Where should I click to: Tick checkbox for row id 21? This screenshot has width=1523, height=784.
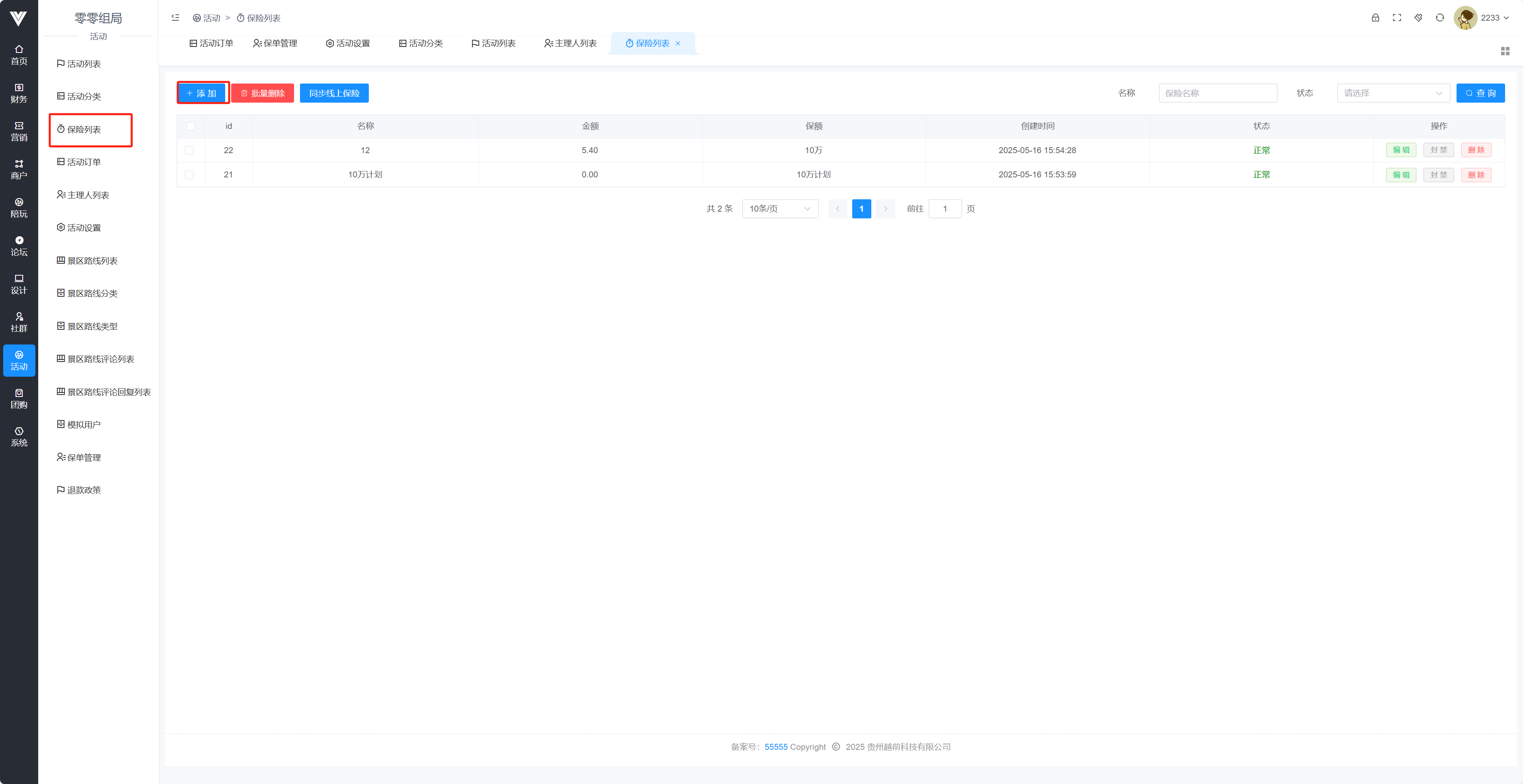(x=189, y=174)
